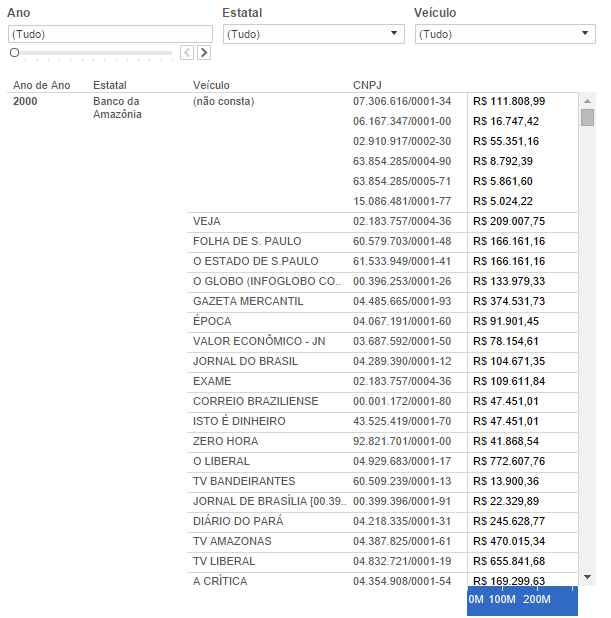
Task: Select the VALOR ECONÔMICO - JN row
Action: point(259,341)
